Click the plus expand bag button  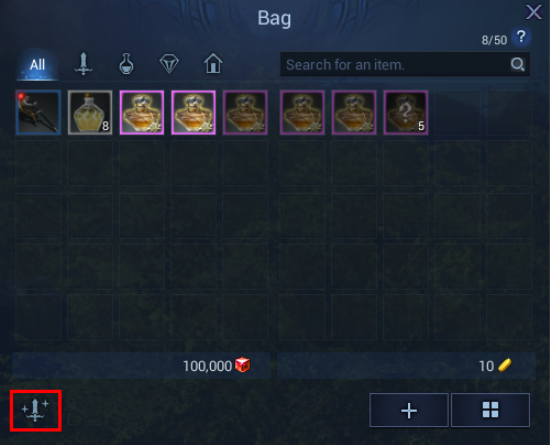[x=409, y=410]
